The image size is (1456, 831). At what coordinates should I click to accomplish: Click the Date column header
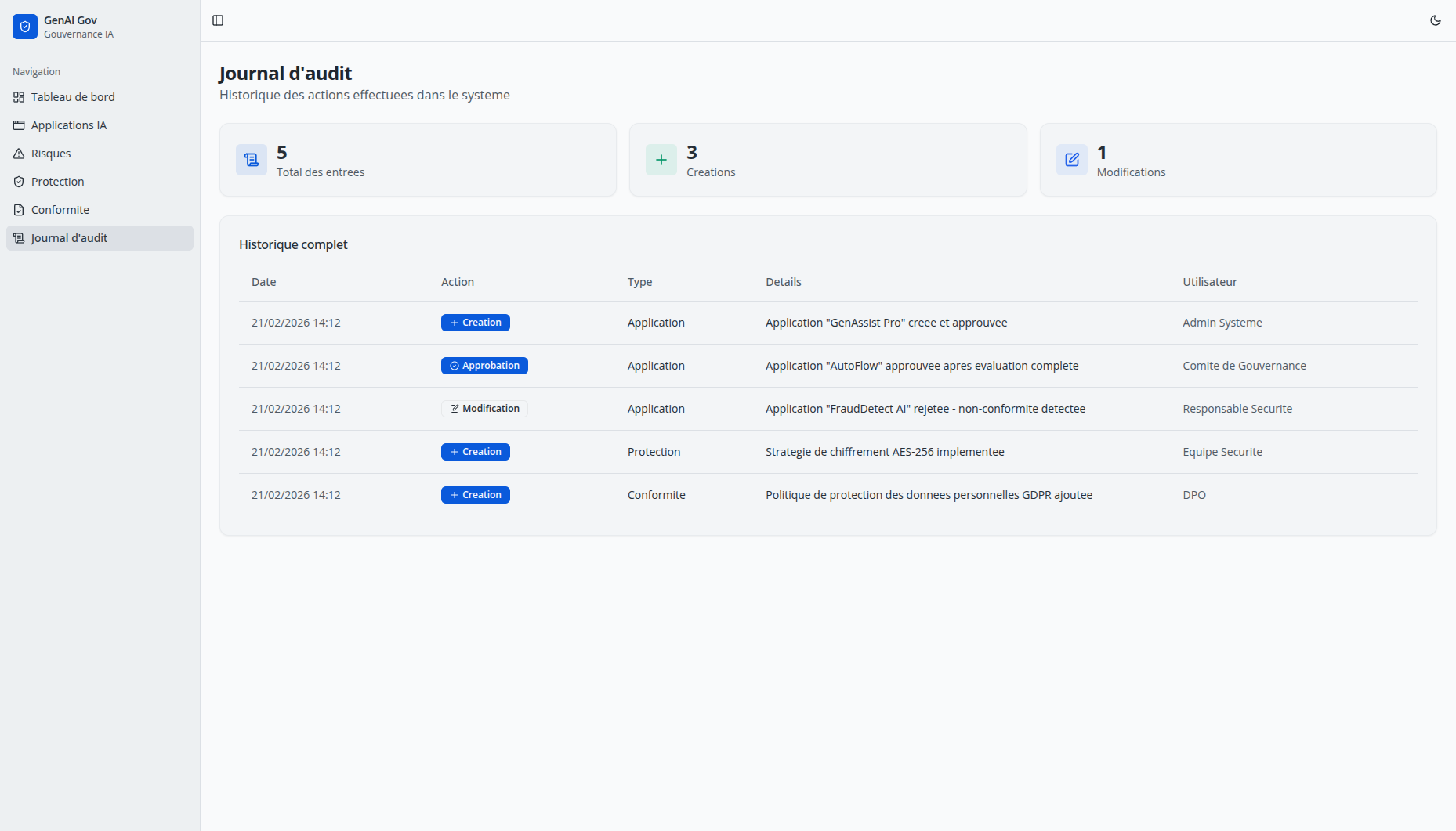(263, 282)
